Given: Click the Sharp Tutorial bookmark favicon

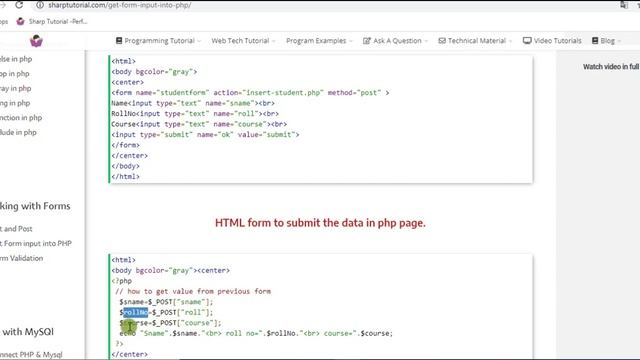Looking at the screenshot, I should pyautogui.click(x=20, y=22).
